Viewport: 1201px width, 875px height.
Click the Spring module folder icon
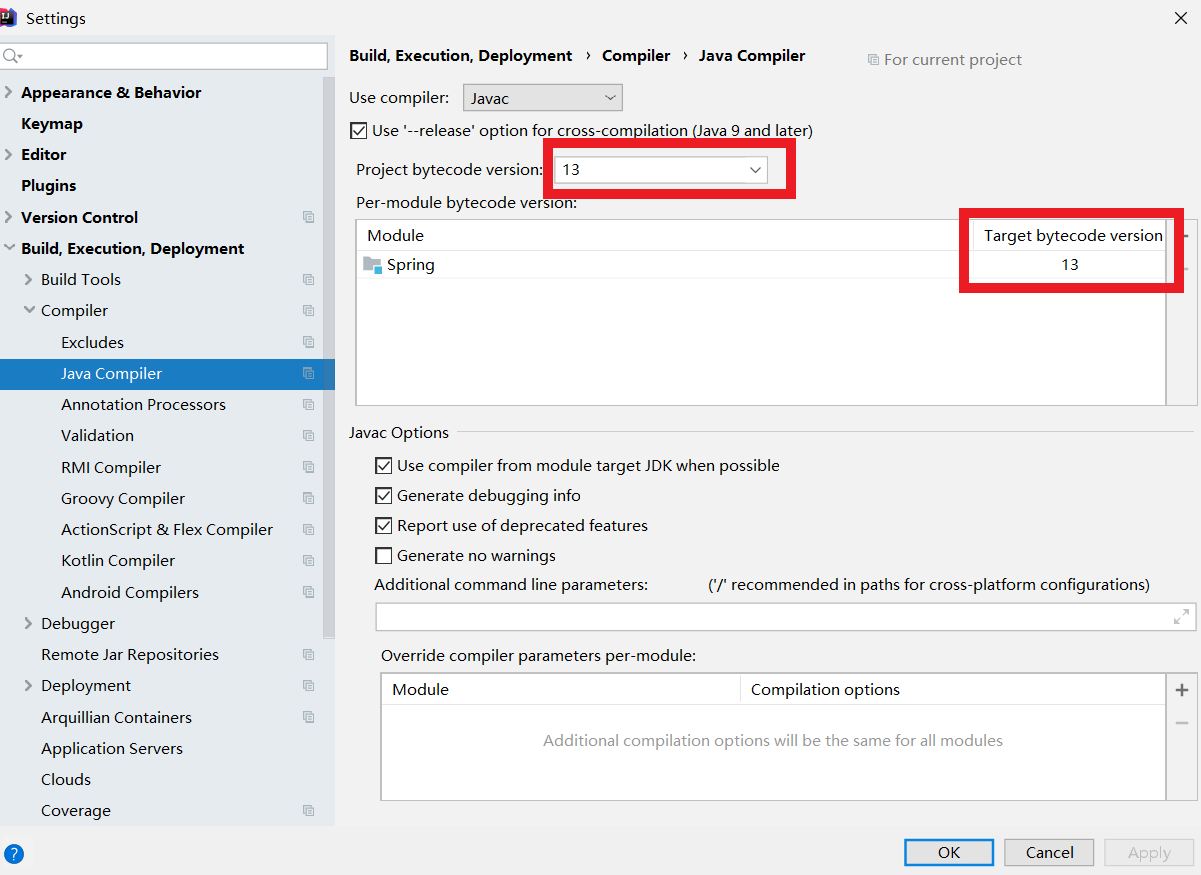click(x=372, y=265)
